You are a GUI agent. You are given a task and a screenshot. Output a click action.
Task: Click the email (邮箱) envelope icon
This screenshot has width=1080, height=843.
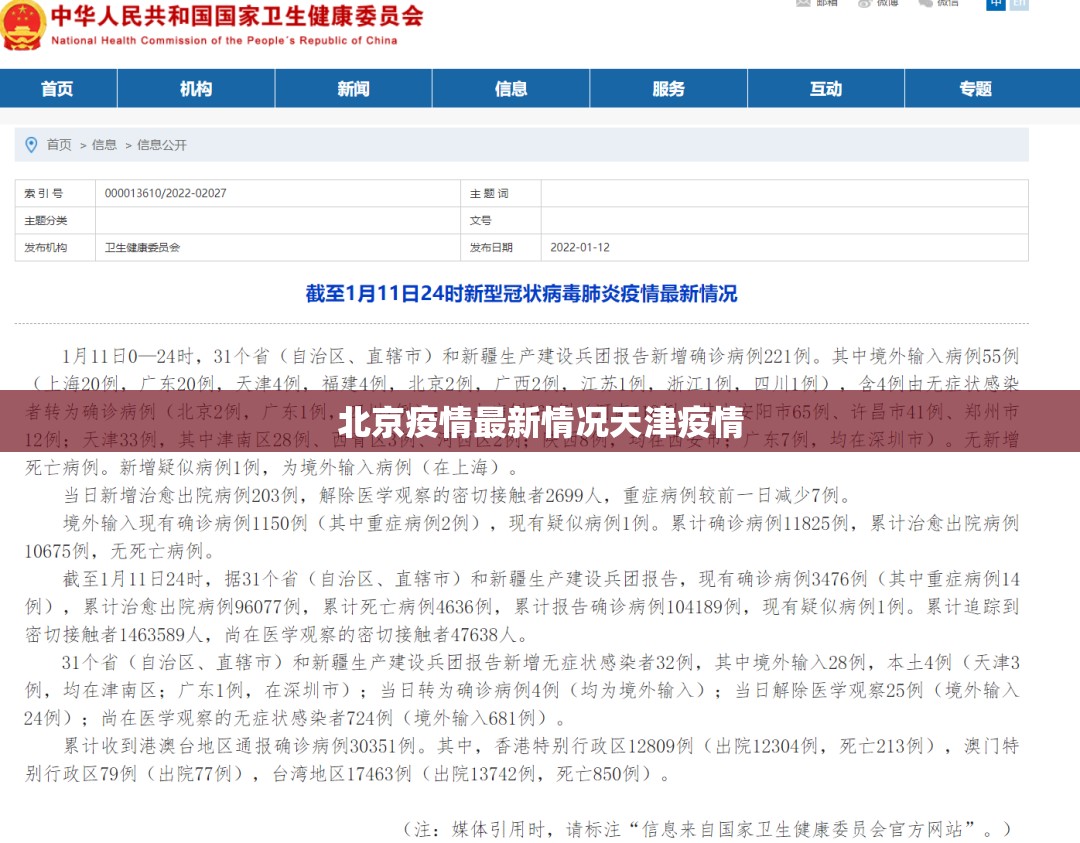pos(803,4)
